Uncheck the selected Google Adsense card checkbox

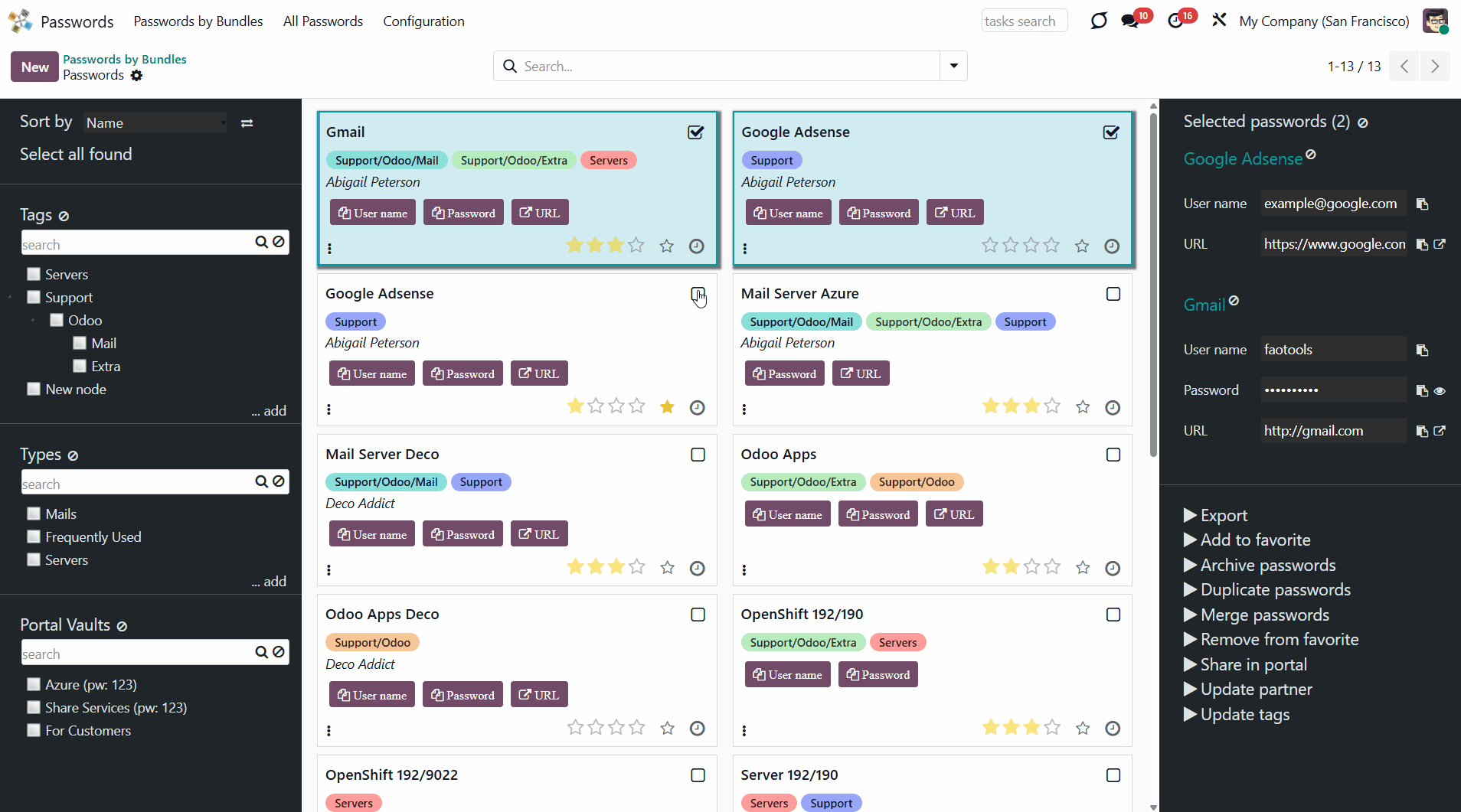point(1111,132)
